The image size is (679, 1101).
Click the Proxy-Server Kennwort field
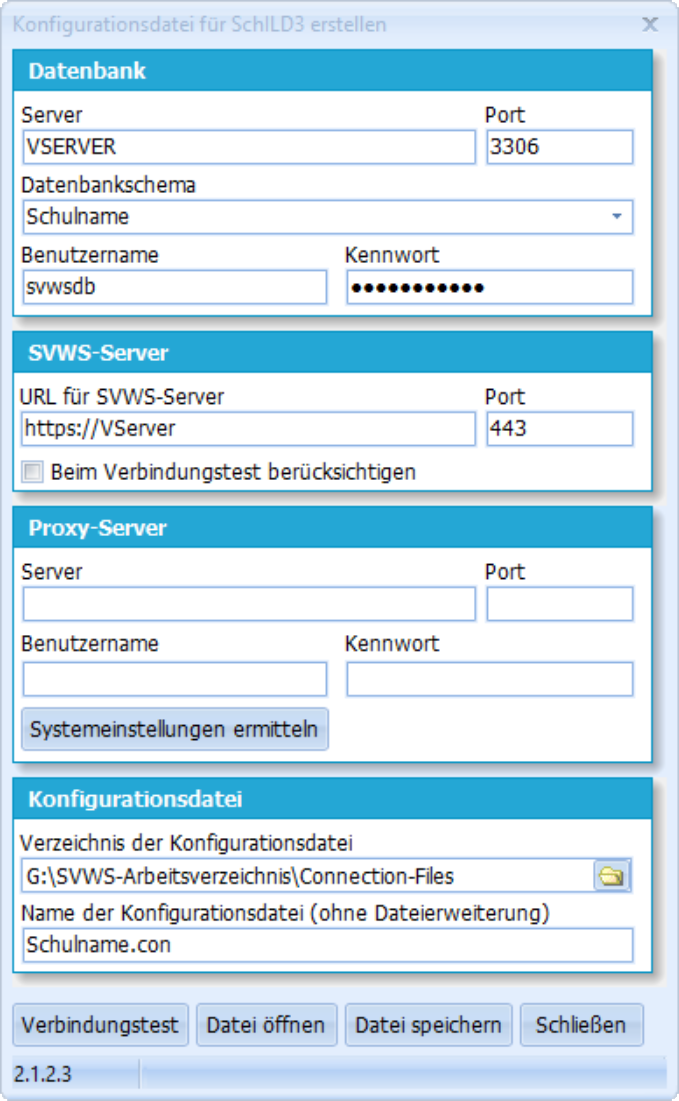tap(489, 679)
